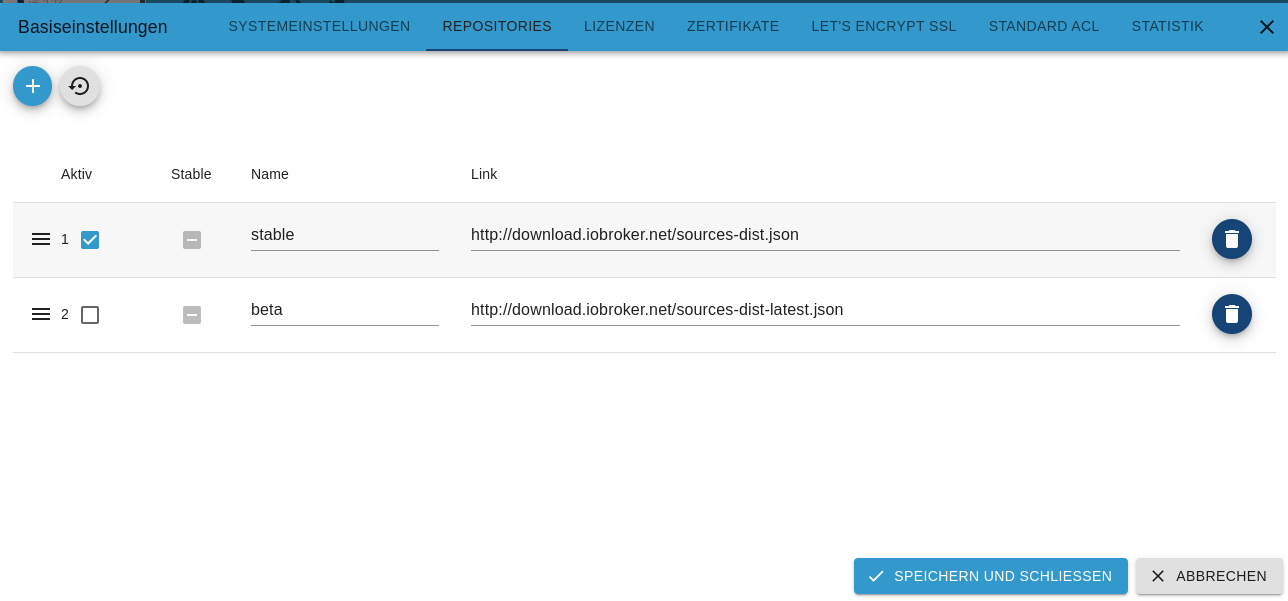This screenshot has height=601, width=1288.
Task: Delete the beta repository entry
Action: tap(1232, 314)
